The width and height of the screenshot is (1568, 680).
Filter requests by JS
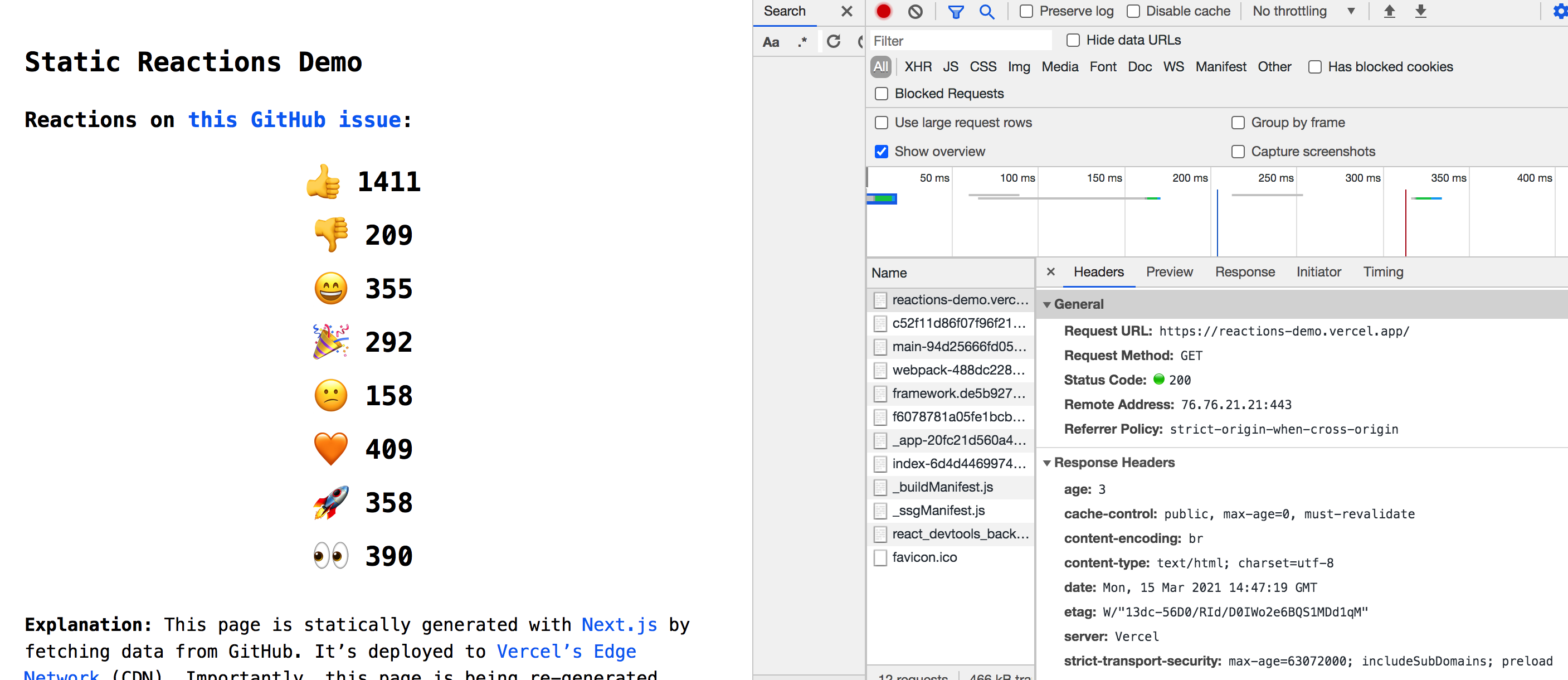pos(951,67)
